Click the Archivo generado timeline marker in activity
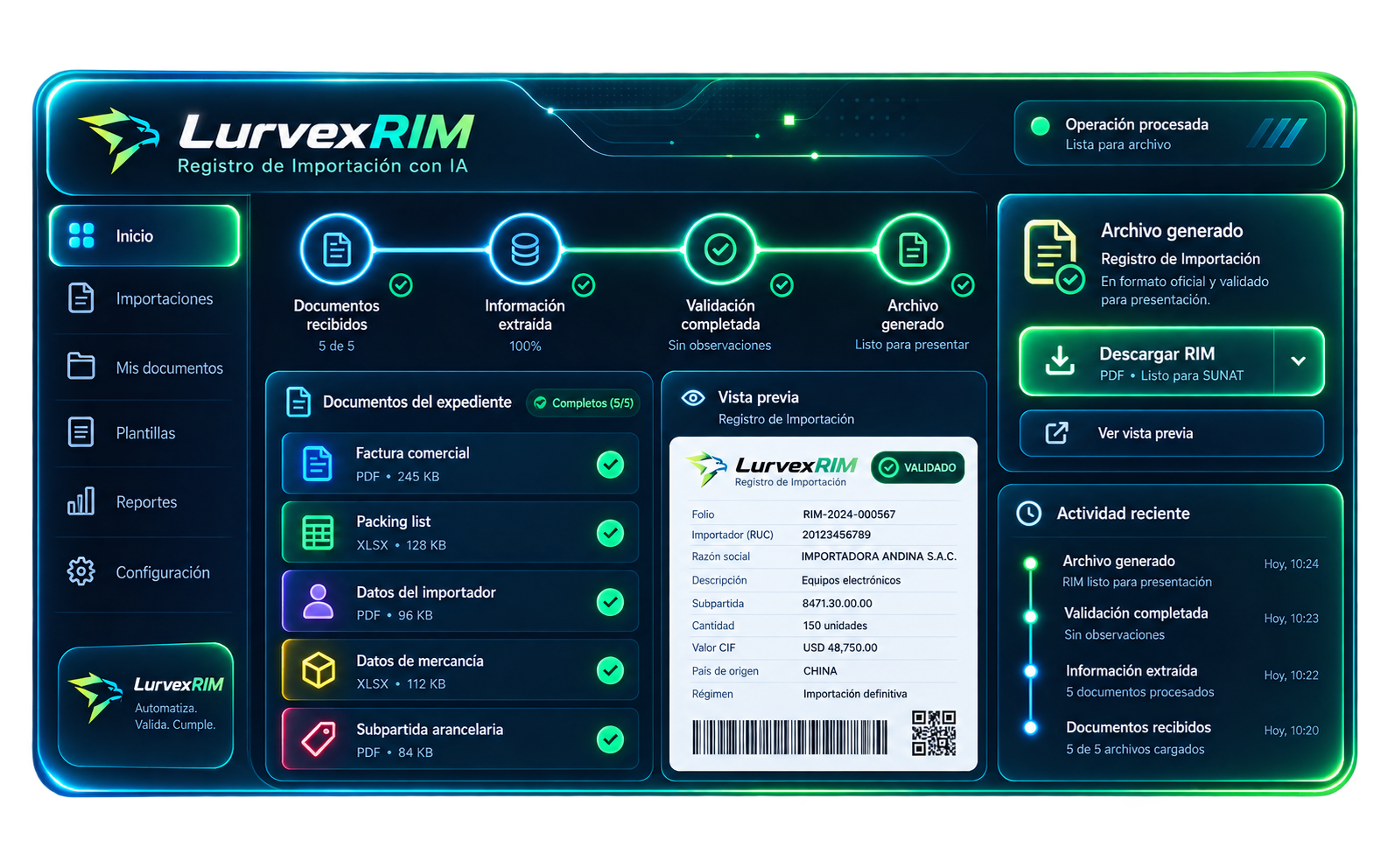This screenshot has width=1388, height=868. coord(1031,563)
